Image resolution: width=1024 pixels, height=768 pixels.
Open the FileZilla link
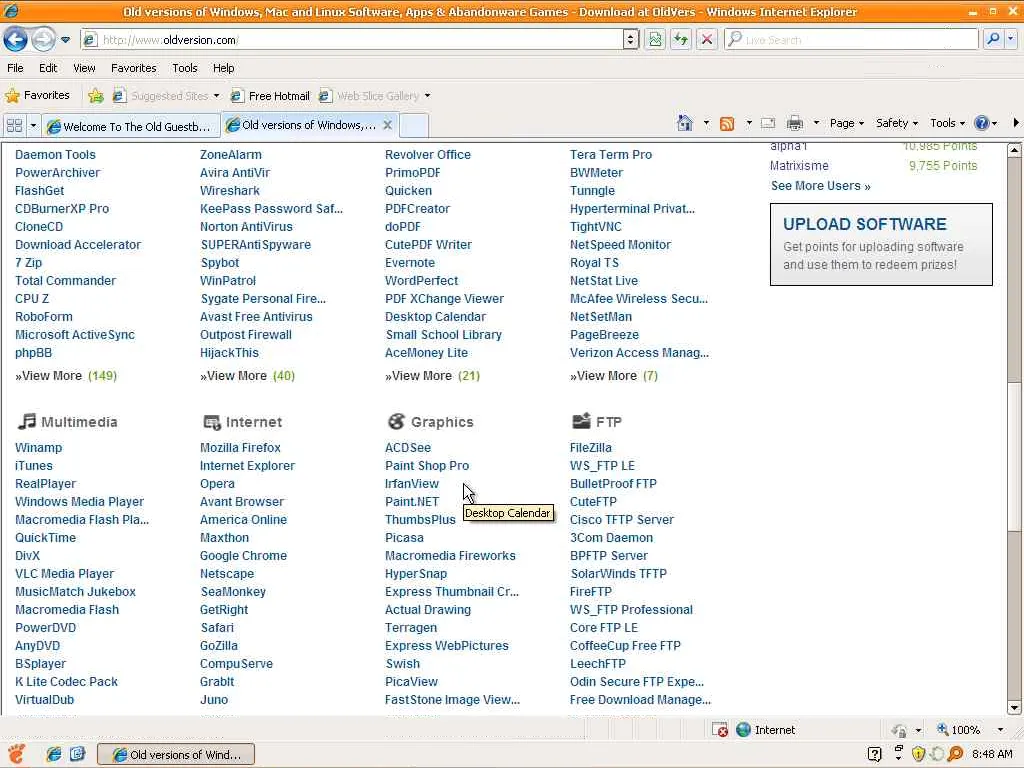590,448
